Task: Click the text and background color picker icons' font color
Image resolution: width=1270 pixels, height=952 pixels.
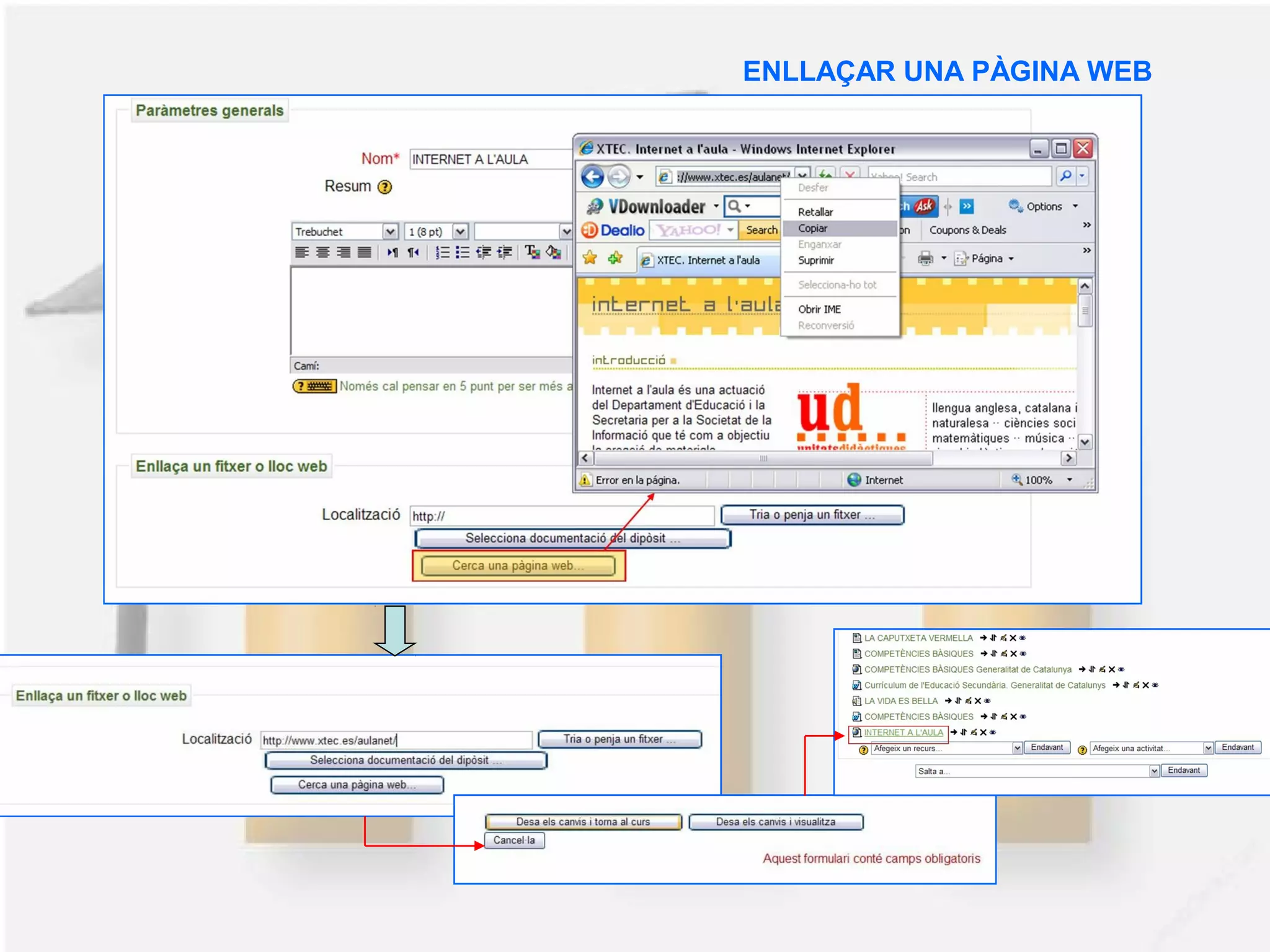Action: click(x=532, y=252)
